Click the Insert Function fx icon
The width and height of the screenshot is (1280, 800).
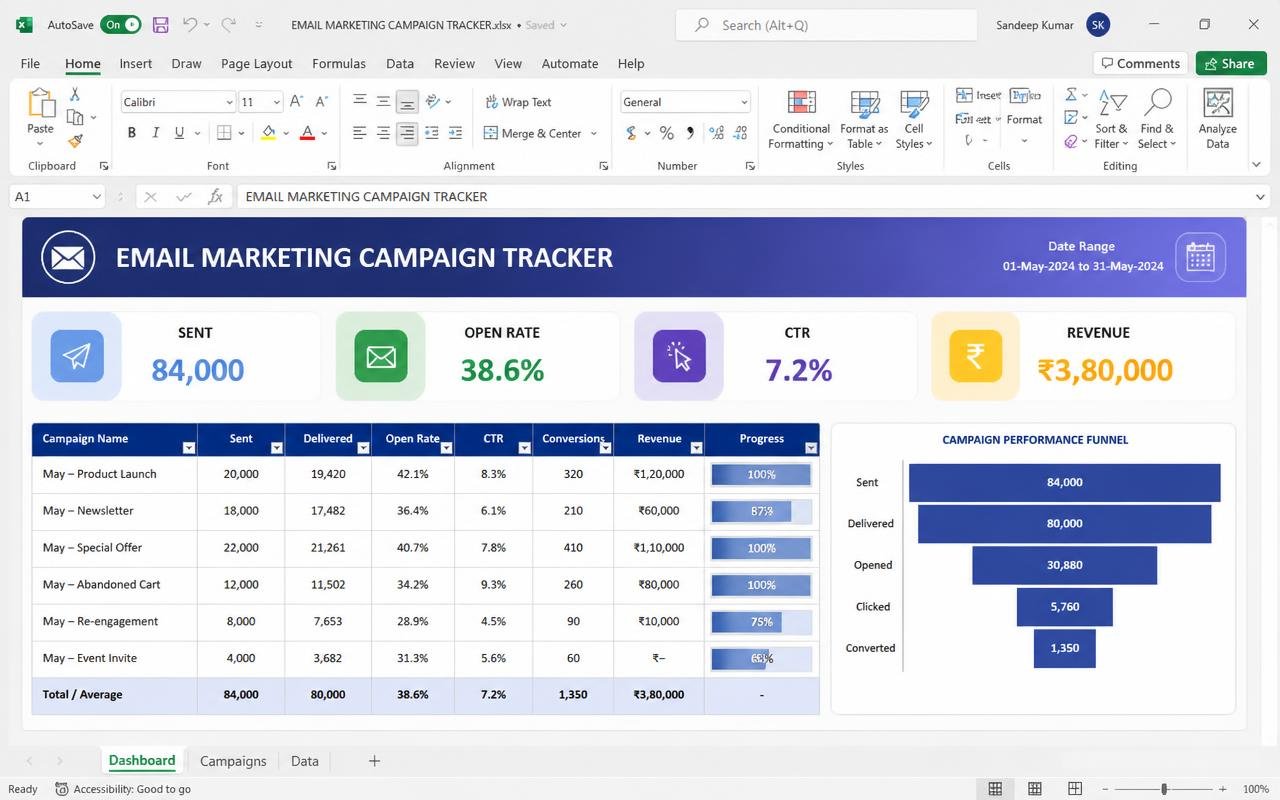[215, 197]
